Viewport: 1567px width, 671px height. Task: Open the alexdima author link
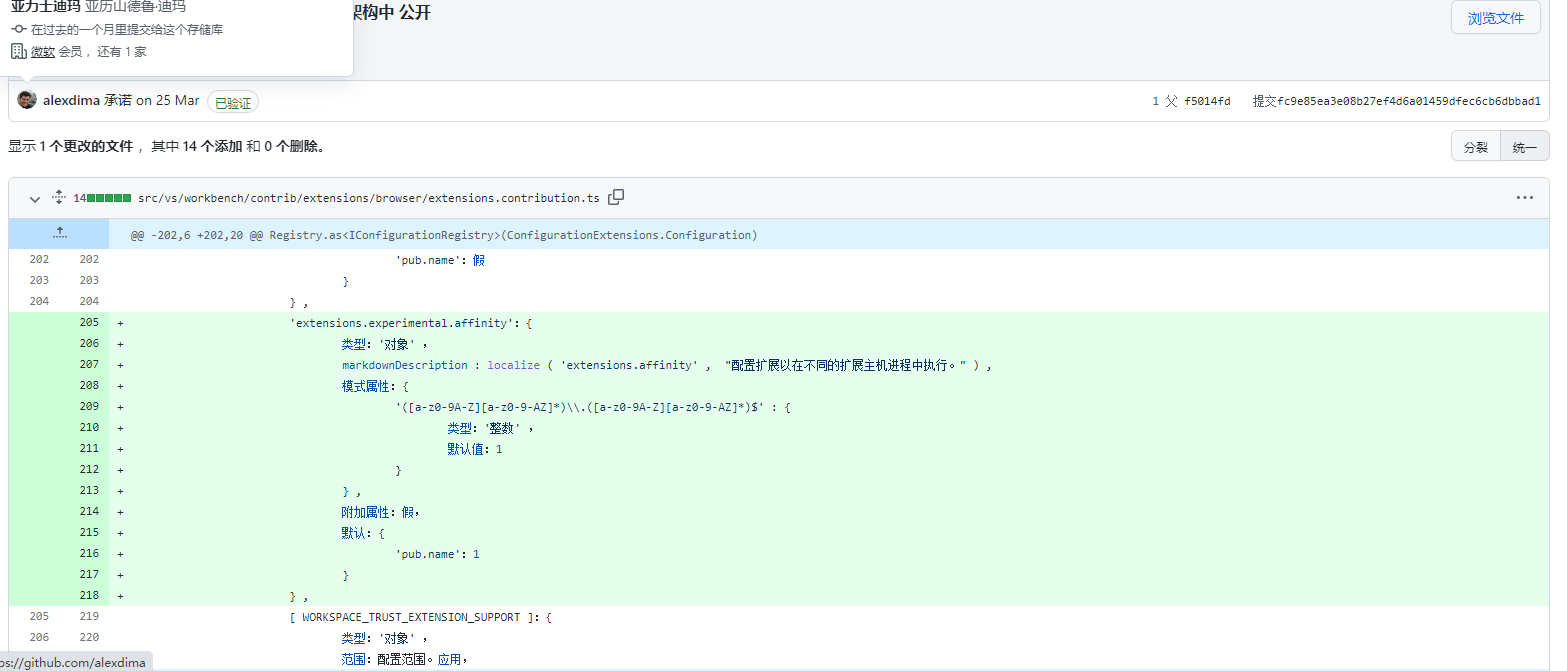click(71, 100)
